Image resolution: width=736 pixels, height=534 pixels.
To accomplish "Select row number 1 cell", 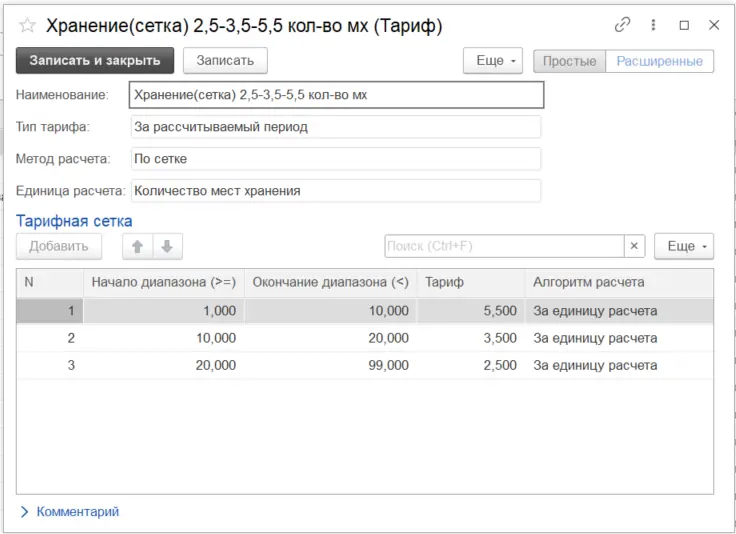I will tap(50, 311).
